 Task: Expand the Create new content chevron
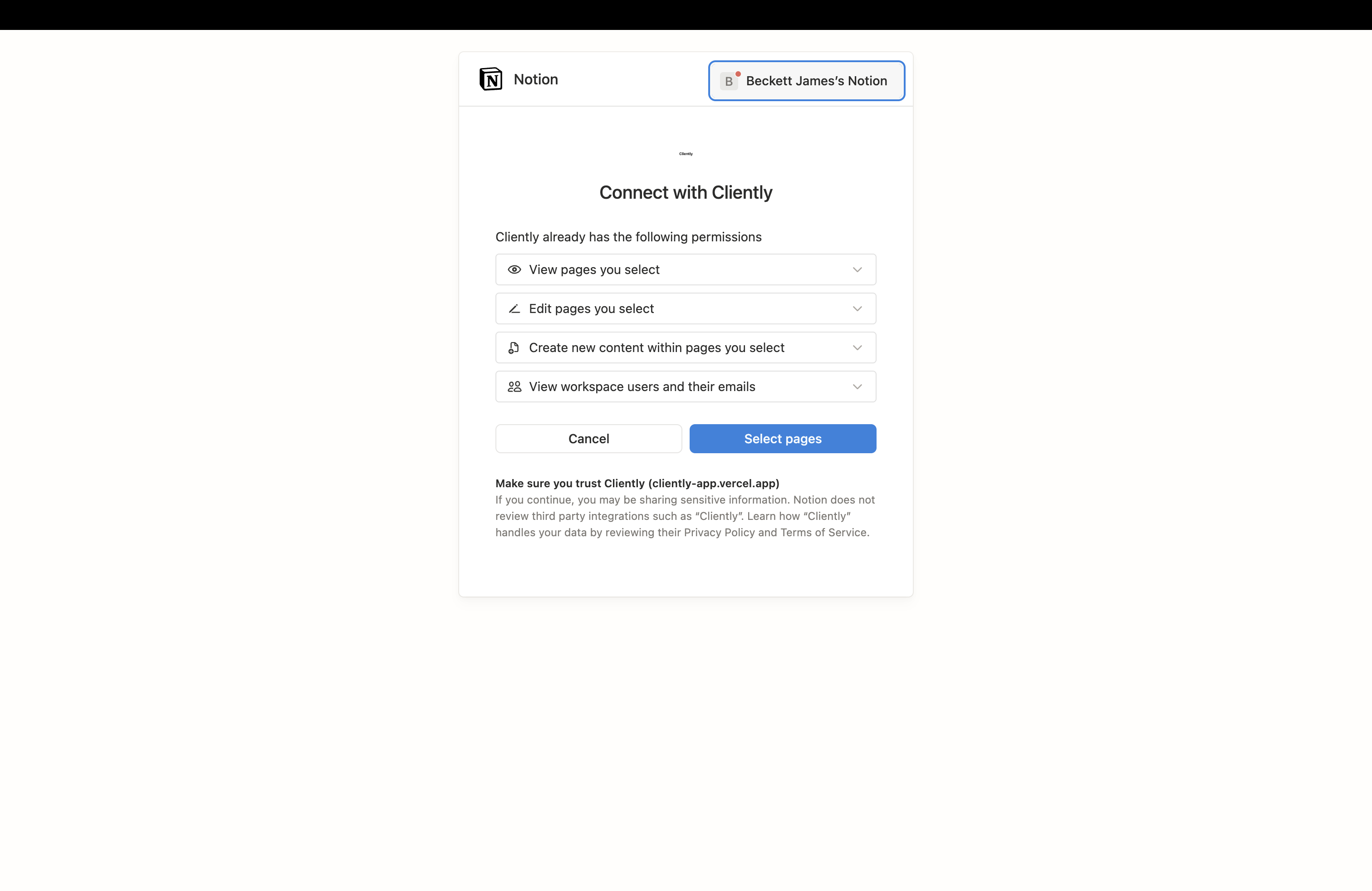857,348
